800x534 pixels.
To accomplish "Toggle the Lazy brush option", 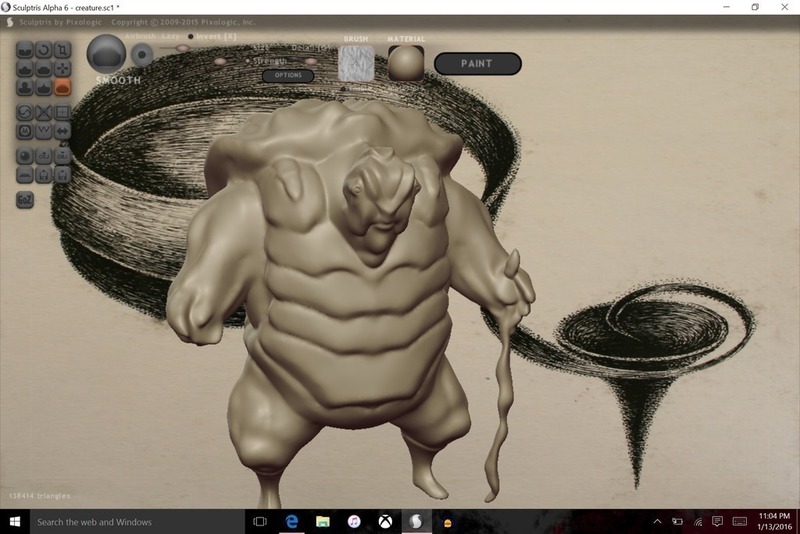I will pos(170,37).
